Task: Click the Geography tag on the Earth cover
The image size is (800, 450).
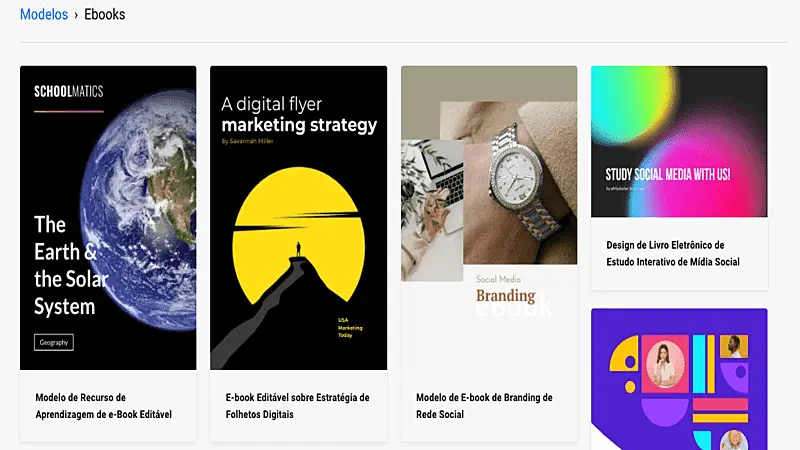Action: 54,342
